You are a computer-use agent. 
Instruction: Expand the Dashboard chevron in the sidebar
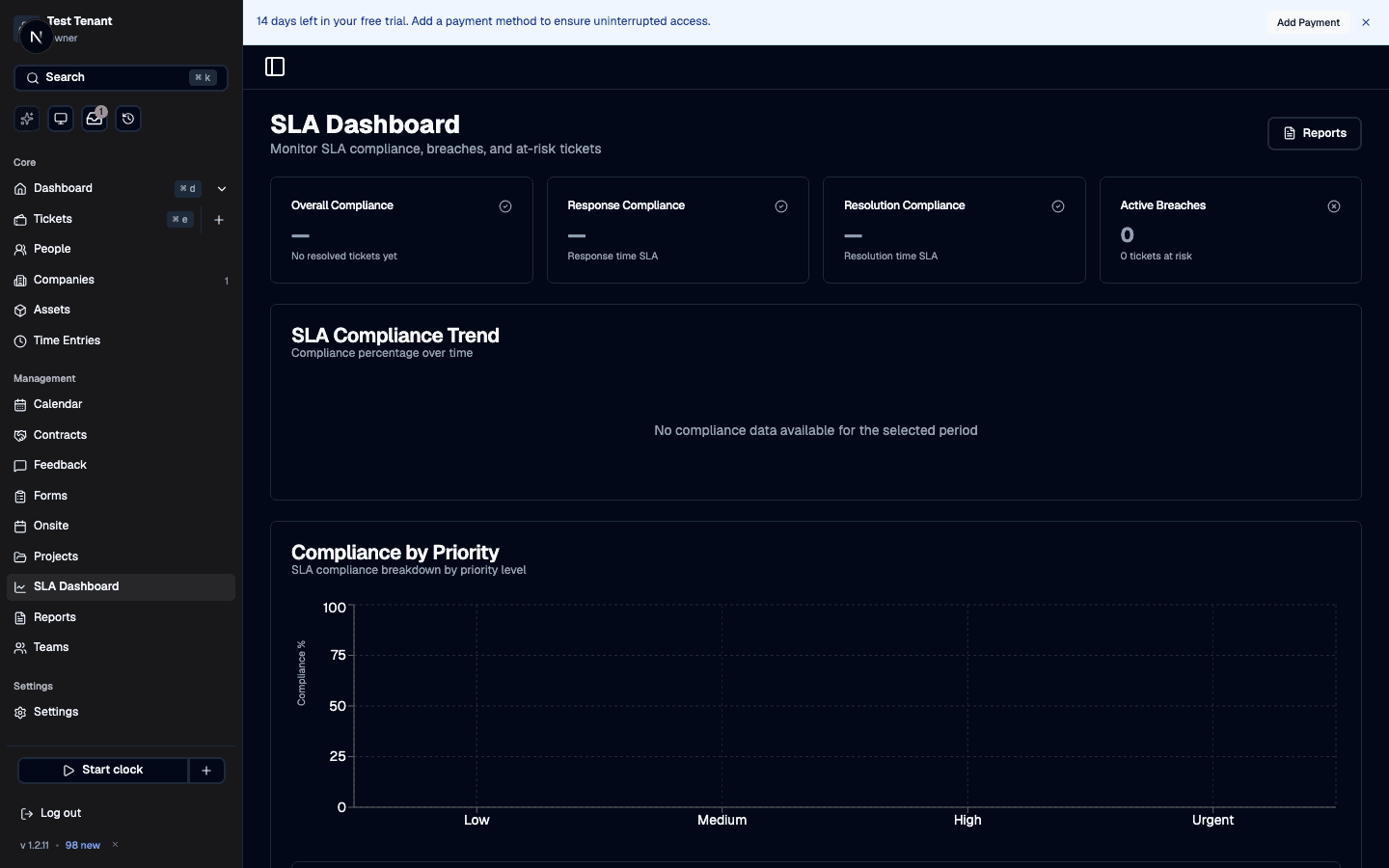222,189
